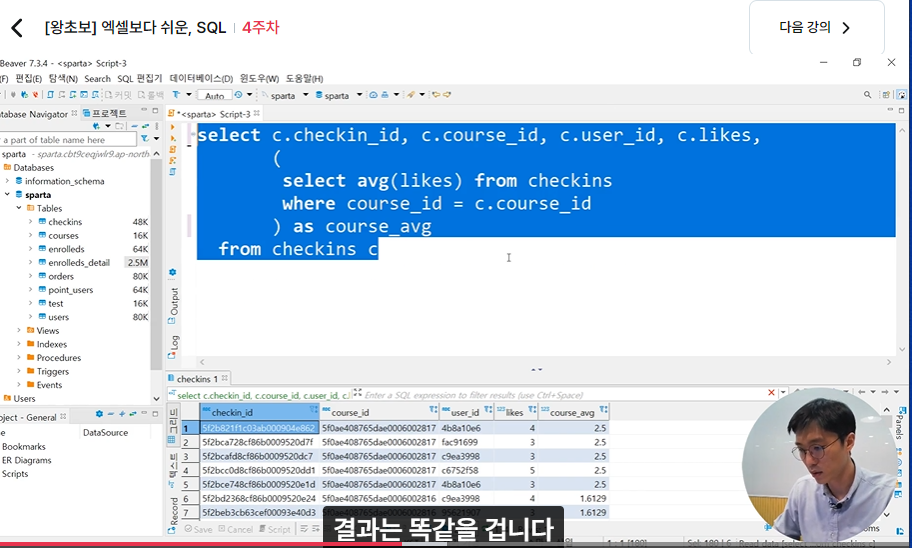Click the project panel settings gear icon

coord(99,414)
